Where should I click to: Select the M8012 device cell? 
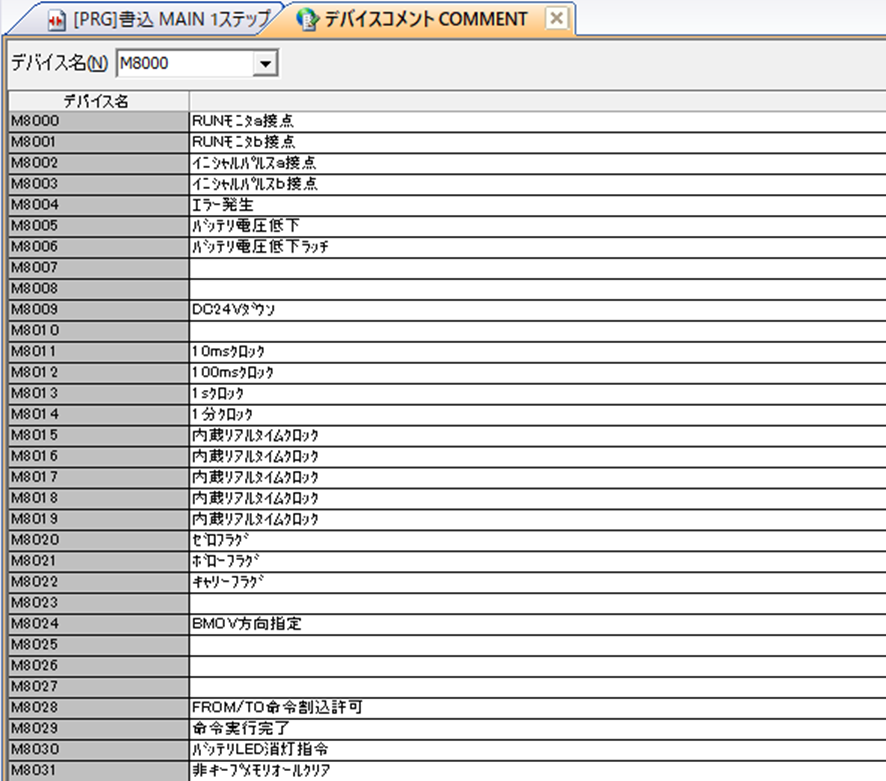tap(99, 372)
